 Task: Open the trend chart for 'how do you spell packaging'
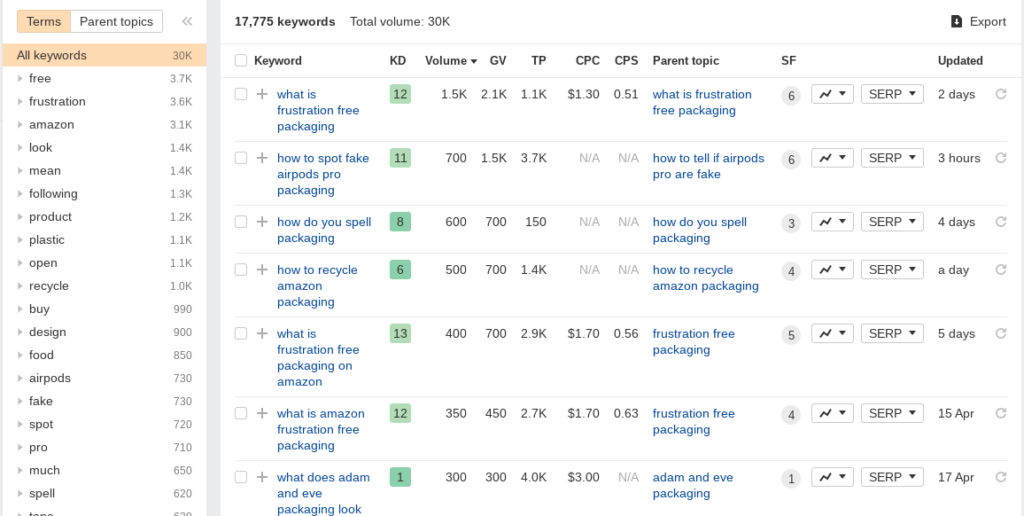point(832,222)
